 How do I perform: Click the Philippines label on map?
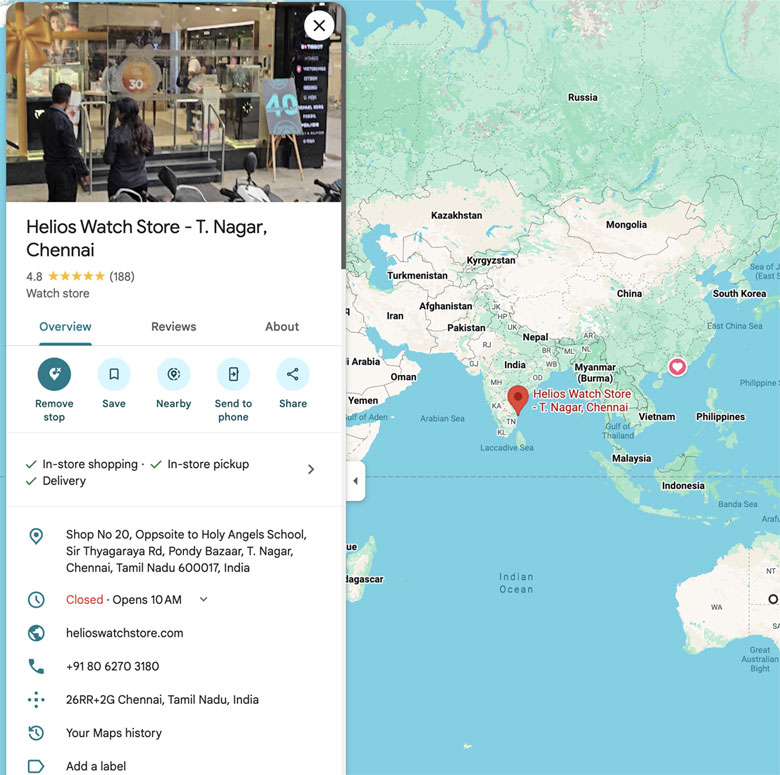[x=720, y=417]
